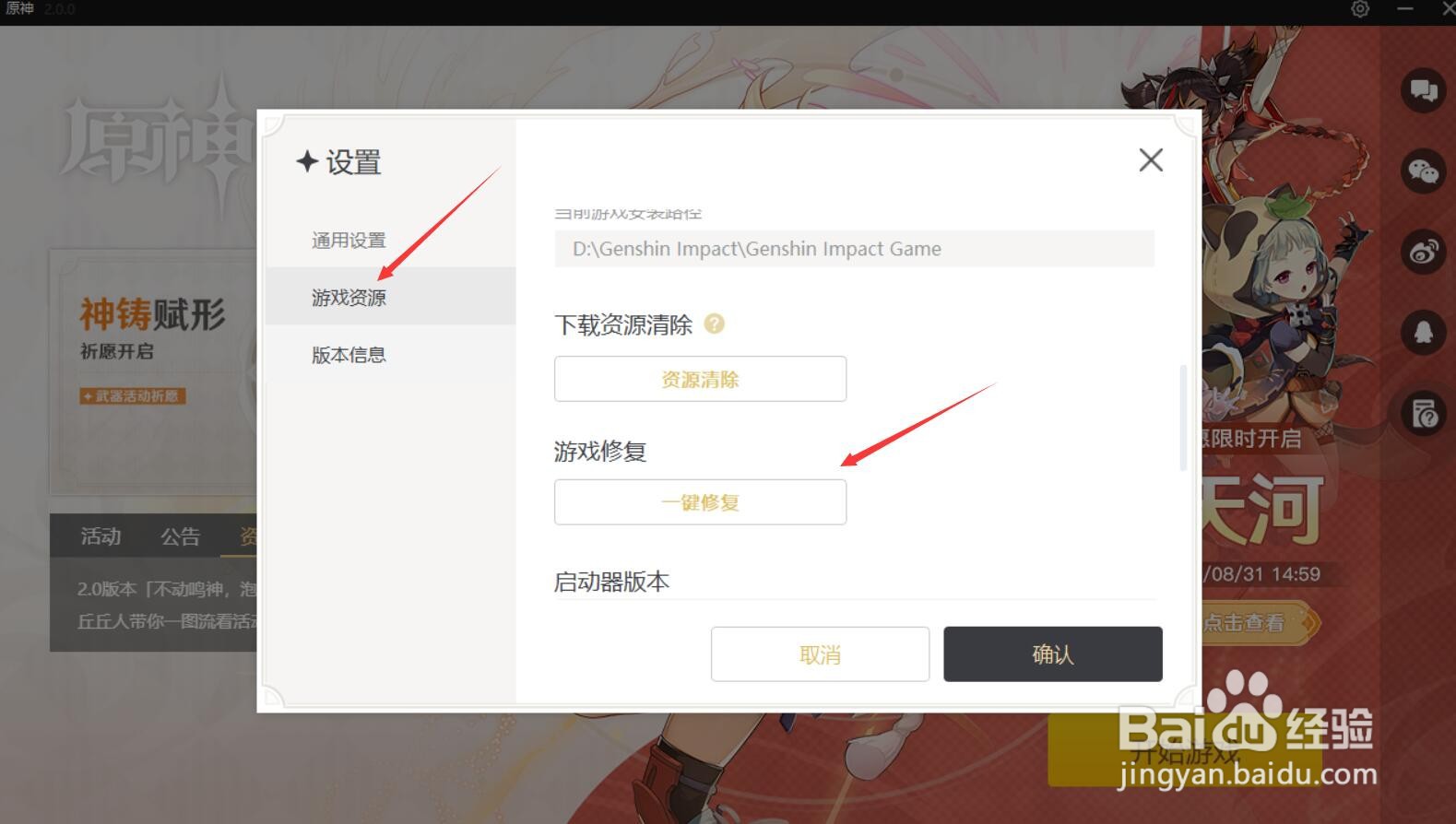Open the 公告 news tab
The image size is (1456, 824).
tap(180, 536)
